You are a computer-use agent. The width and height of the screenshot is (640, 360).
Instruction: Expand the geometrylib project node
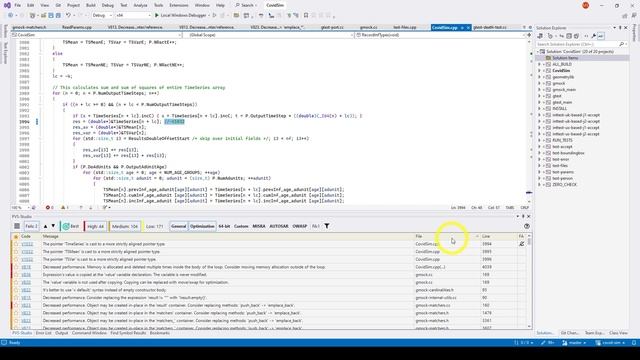point(539,77)
